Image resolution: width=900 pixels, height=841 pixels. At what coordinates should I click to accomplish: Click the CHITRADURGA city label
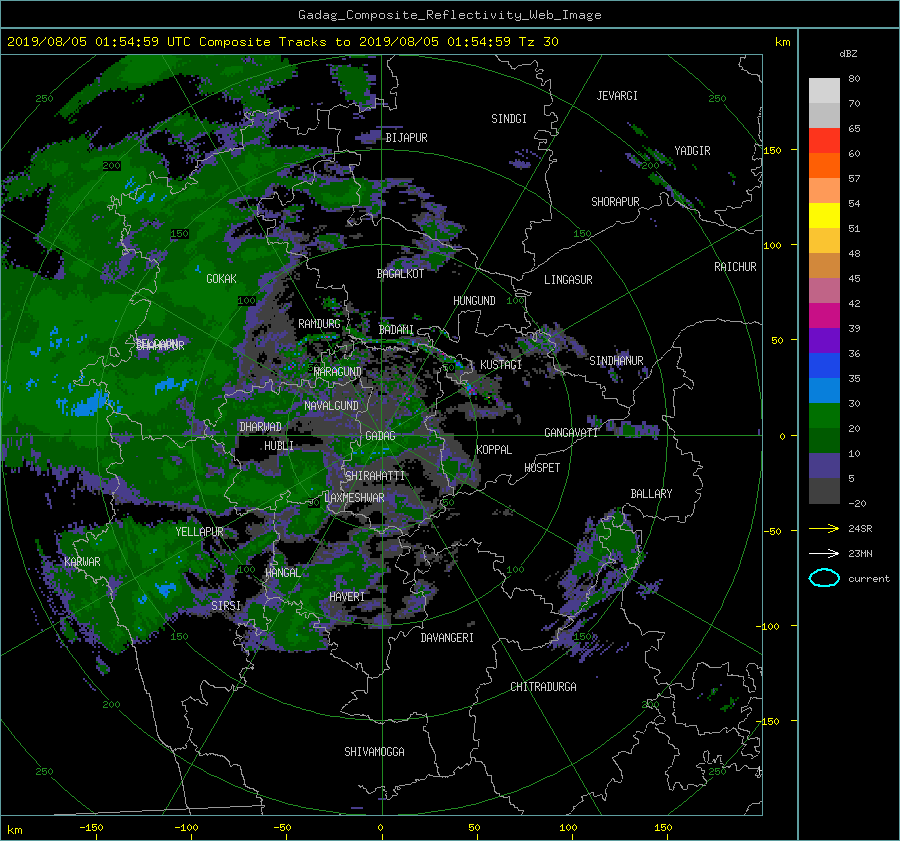[544, 687]
